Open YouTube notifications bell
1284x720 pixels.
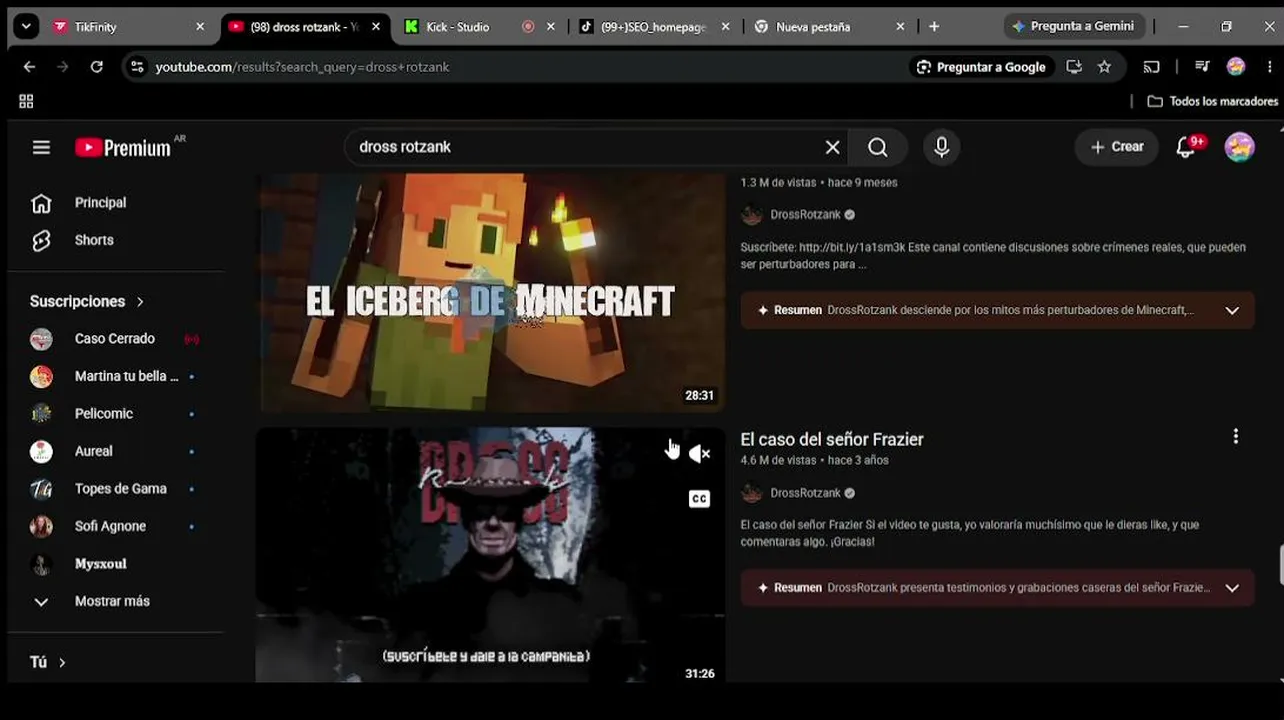point(1187,147)
